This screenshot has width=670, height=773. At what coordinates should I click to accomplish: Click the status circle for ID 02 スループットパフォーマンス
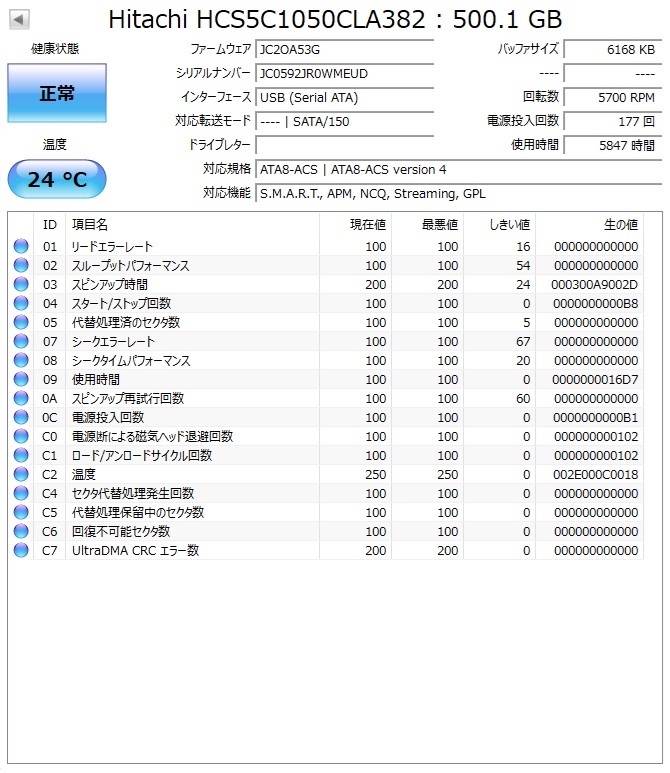pyautogui.click(x=21, y=265)
